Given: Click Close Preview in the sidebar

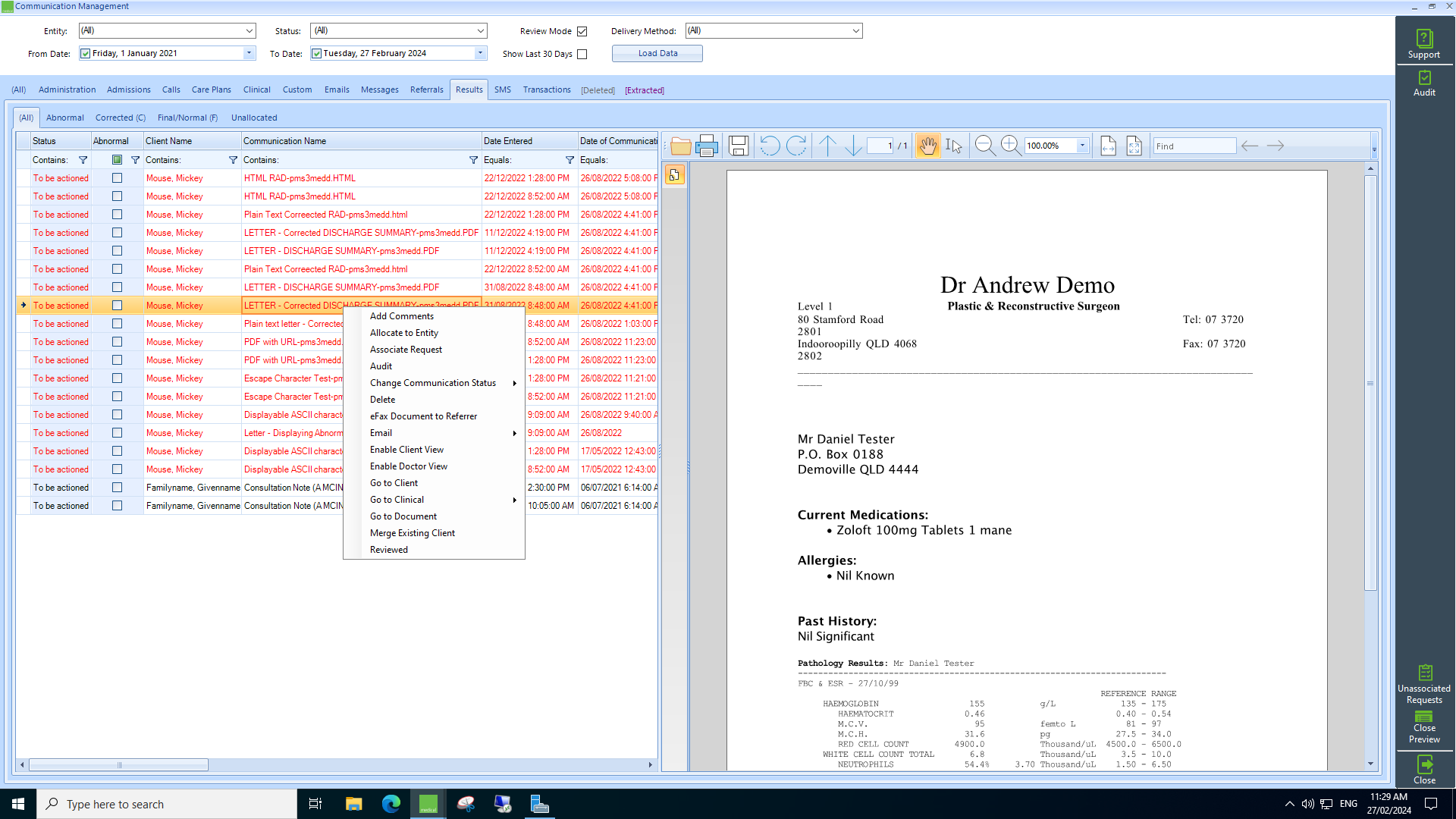Looking at the screenshot, I should pyautogui.click(x=1424, y=727).
